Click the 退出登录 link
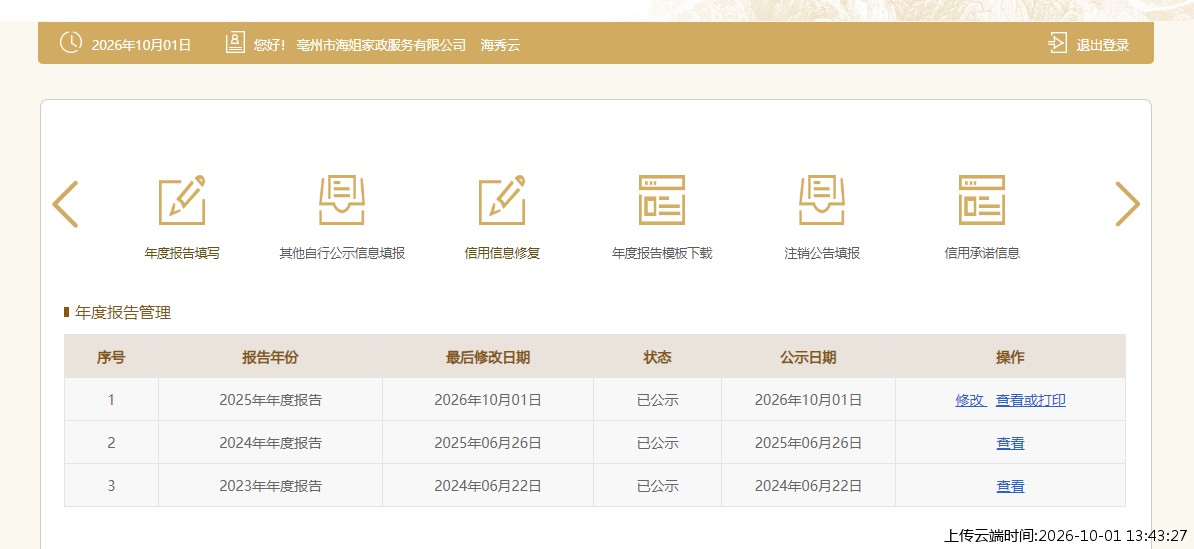1194x549 pixels. click(x=1103, y=46)
